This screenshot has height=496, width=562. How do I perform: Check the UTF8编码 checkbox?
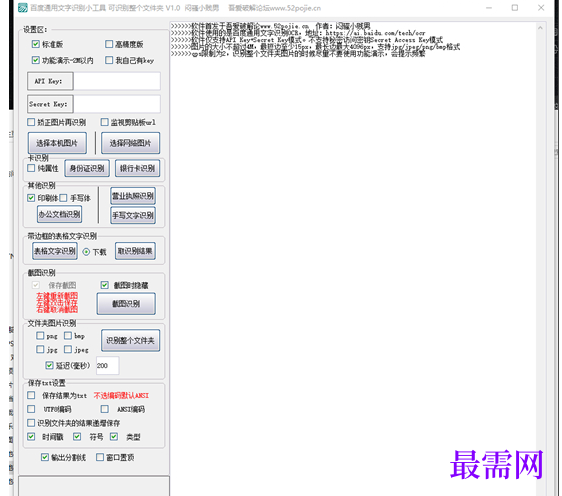(x=31, y=409)
